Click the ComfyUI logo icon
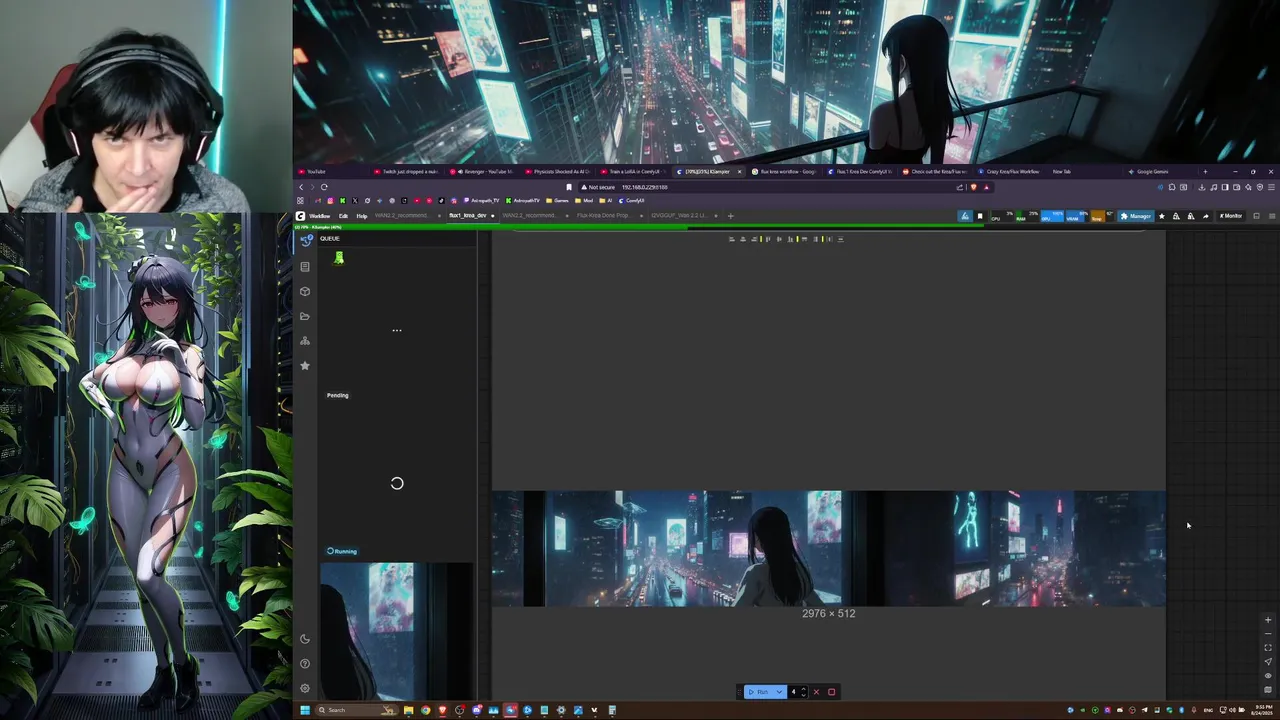This screenshot has height=720, width=1280. (300, 216)
